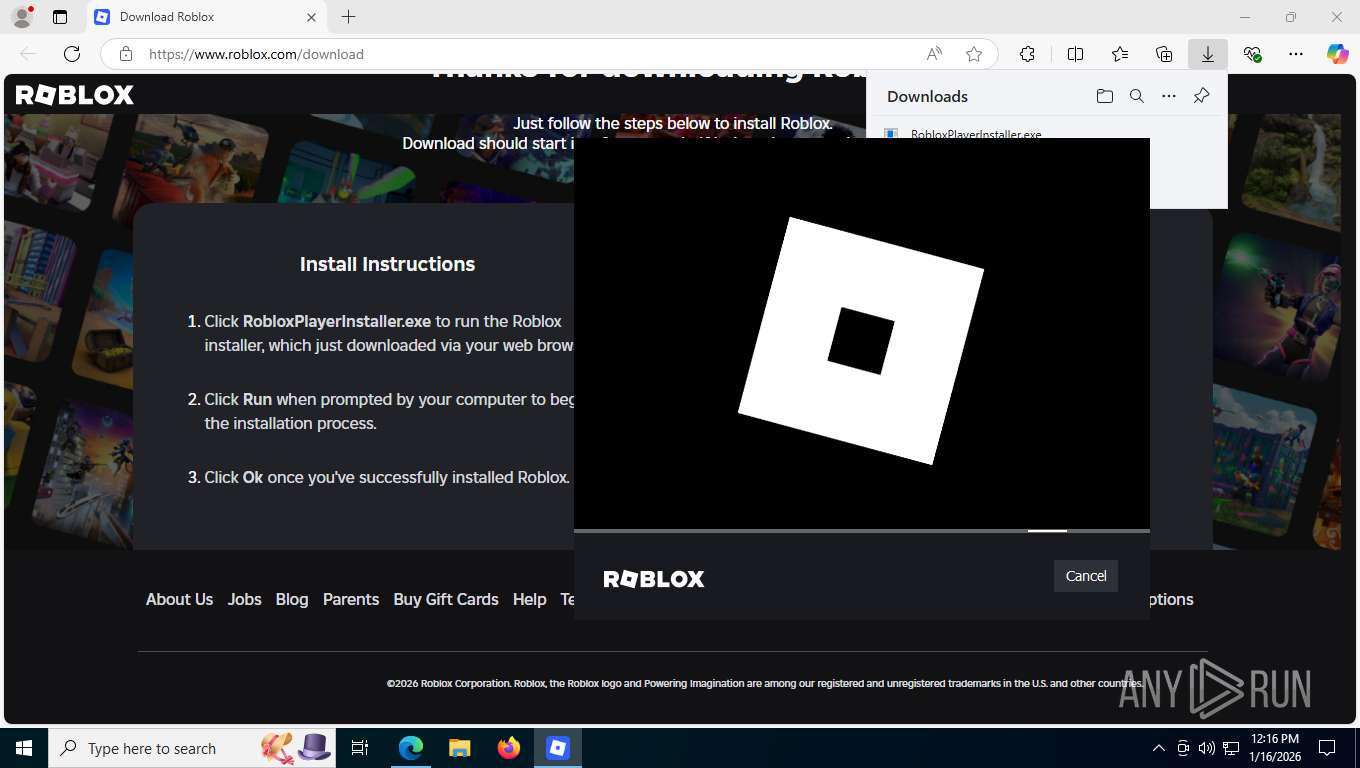1360x768 pixels.
Task: View site information lock icon
Action: (125, 54)
